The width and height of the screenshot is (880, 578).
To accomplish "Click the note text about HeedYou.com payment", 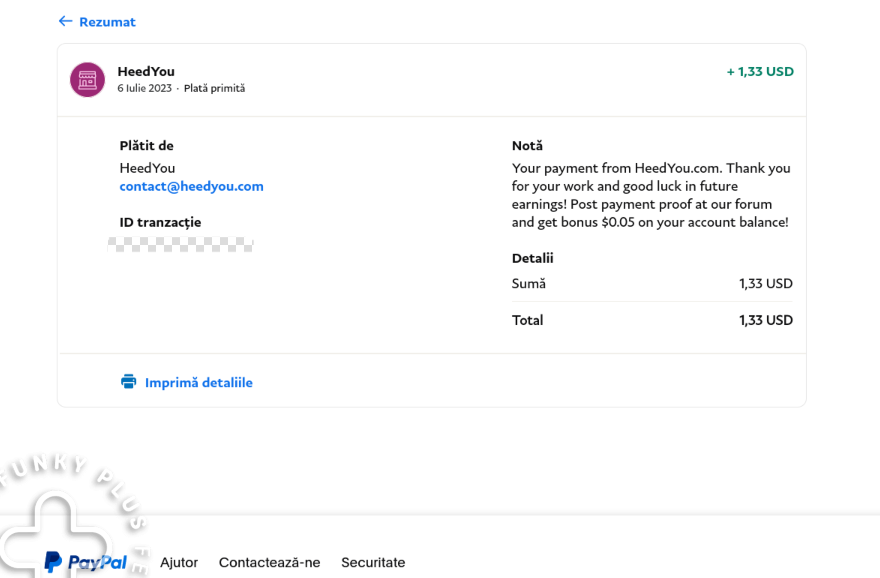I will click(651, 195).
